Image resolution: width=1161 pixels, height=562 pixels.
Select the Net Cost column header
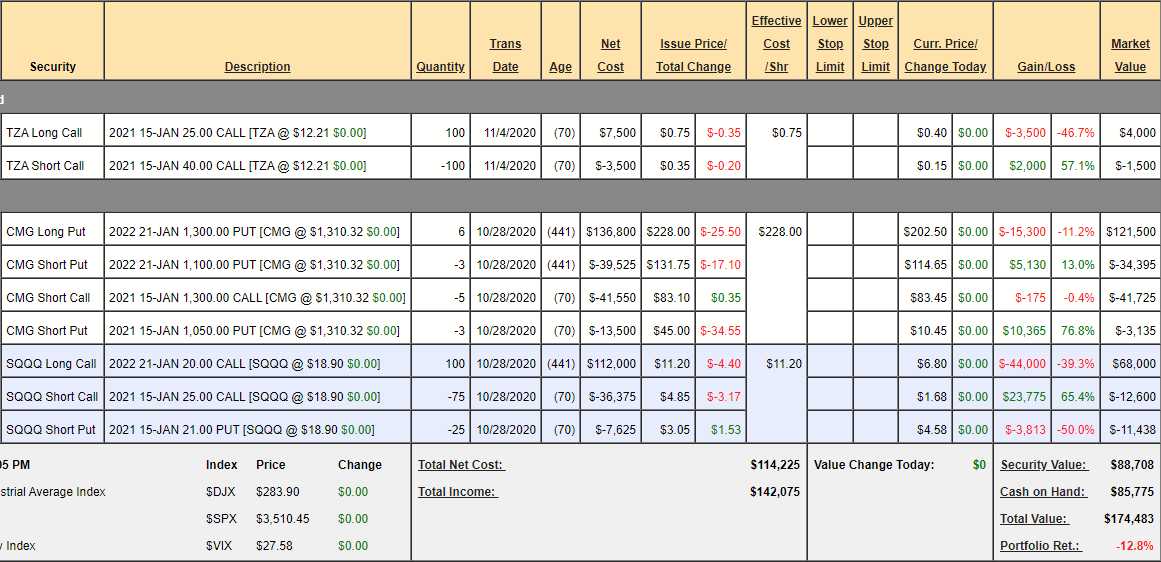point(610,55)
